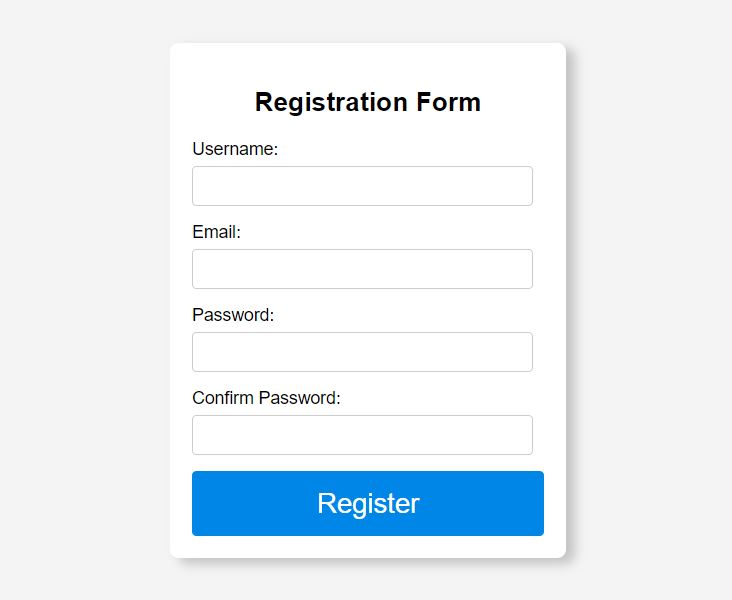Click the "Registration Form" heading
This screenshot has width=732, height=600.
(368, 102)
